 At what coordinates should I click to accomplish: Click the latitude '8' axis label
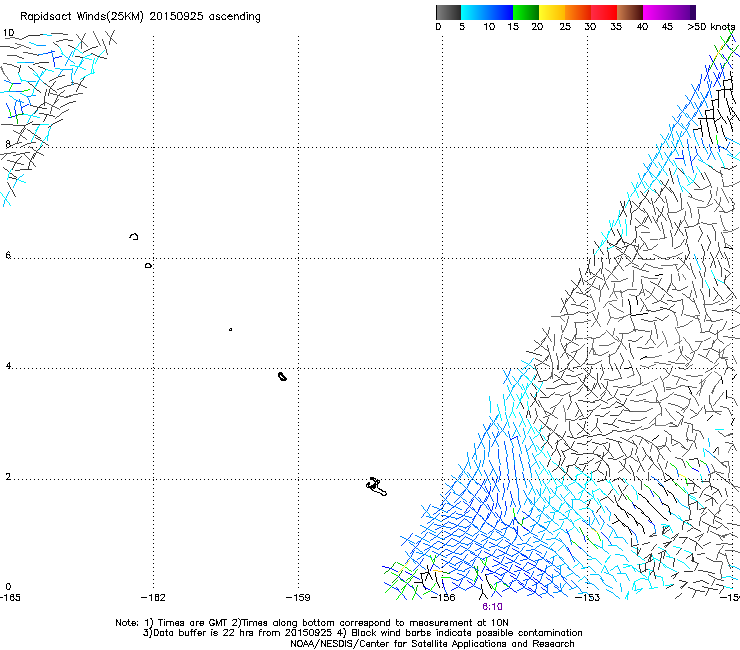click(8, 144)
